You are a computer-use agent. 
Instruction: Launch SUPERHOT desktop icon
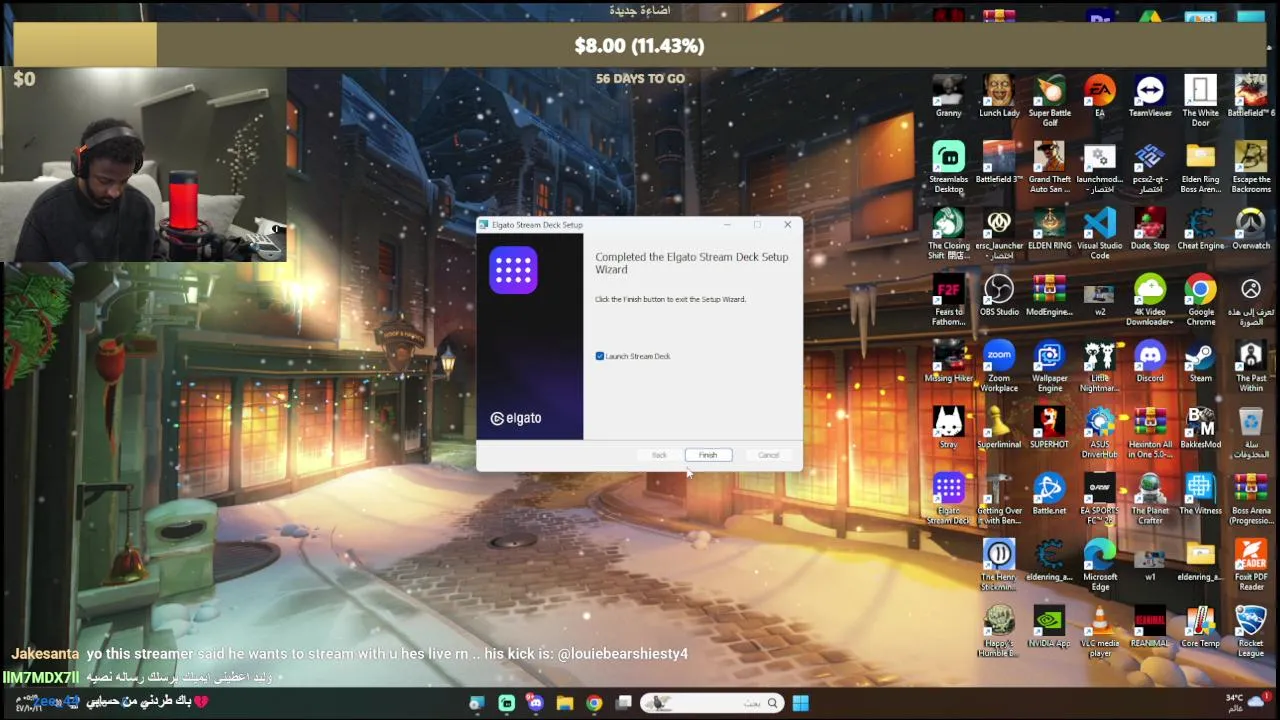click(1049, 428)
